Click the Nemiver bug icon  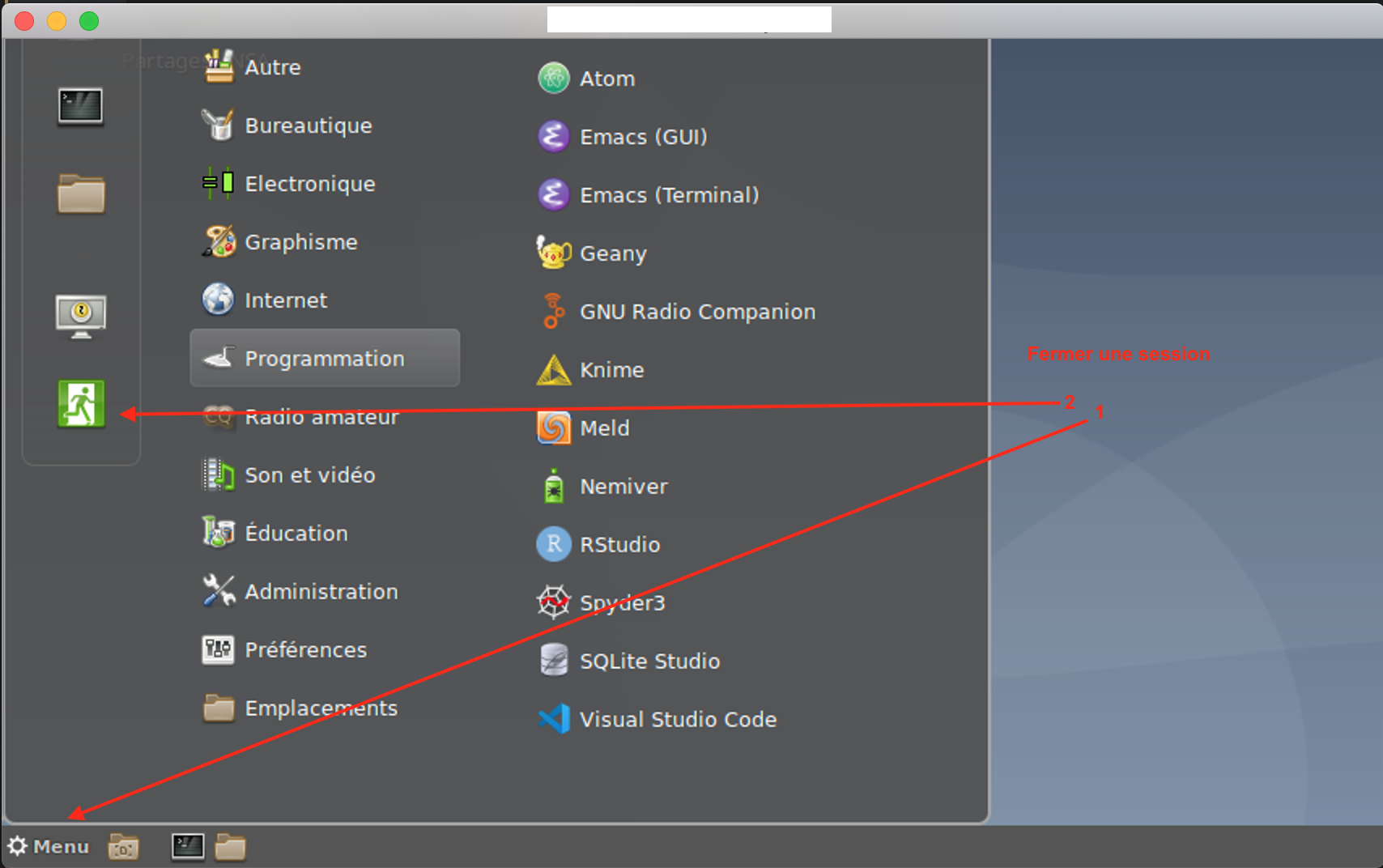click(x=554, y=486)
